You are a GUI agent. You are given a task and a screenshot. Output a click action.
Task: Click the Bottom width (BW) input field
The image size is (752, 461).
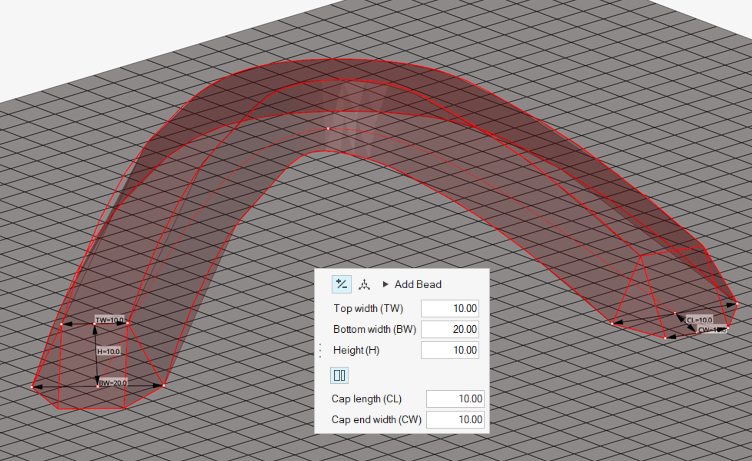[x=451, y=329]
